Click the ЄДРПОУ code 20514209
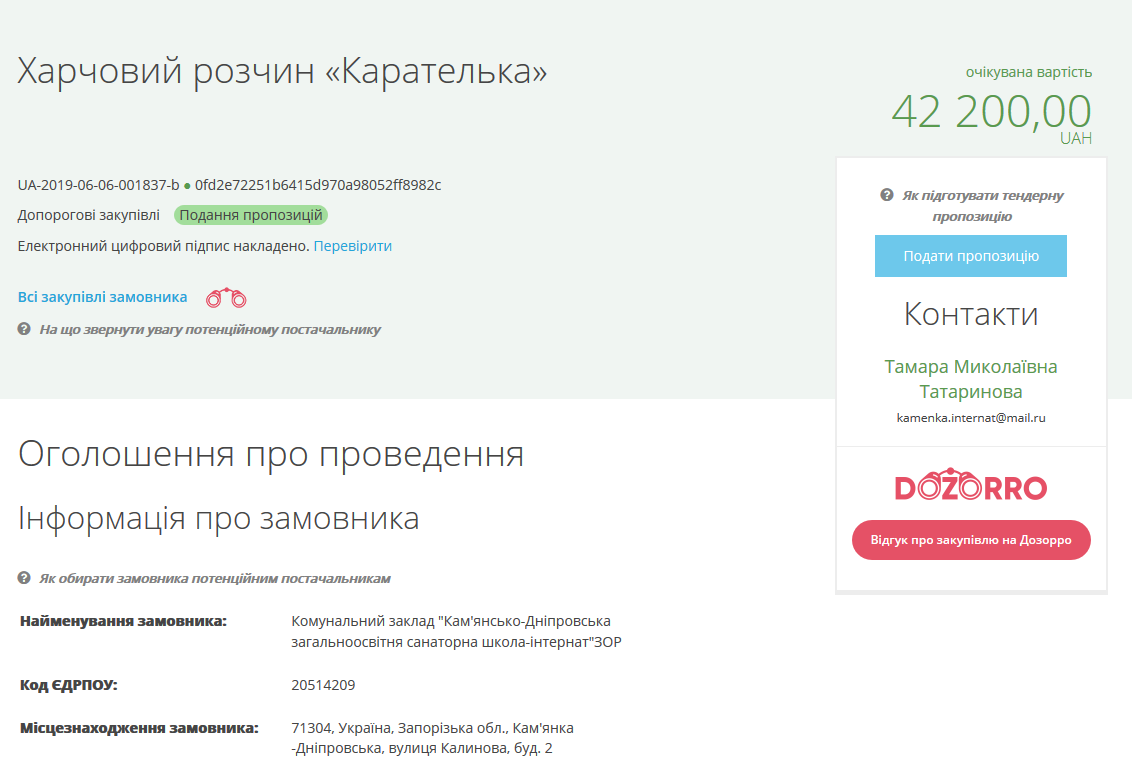The height and width of the screenshot is (776, 1132). [x=323, y=685]
